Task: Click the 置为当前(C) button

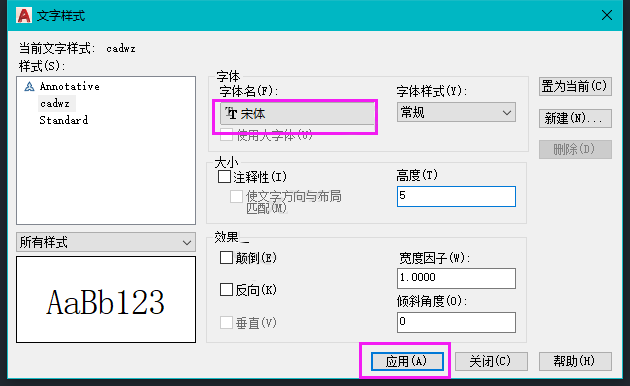Action: click(x=575, y=86)
